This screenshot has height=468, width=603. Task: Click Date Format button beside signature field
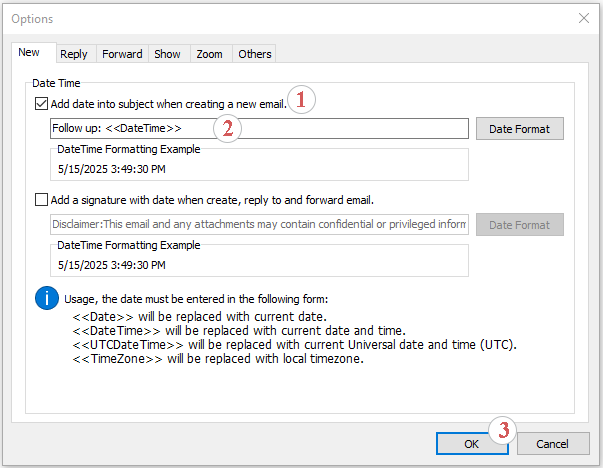coord(519,225)
